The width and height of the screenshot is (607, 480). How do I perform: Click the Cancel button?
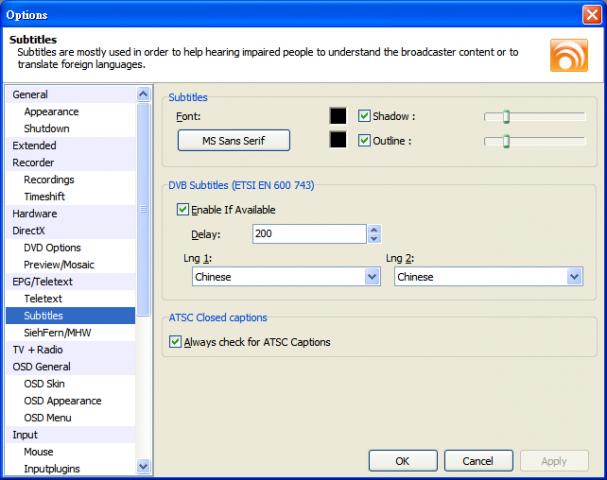click(x=477, y=461)
